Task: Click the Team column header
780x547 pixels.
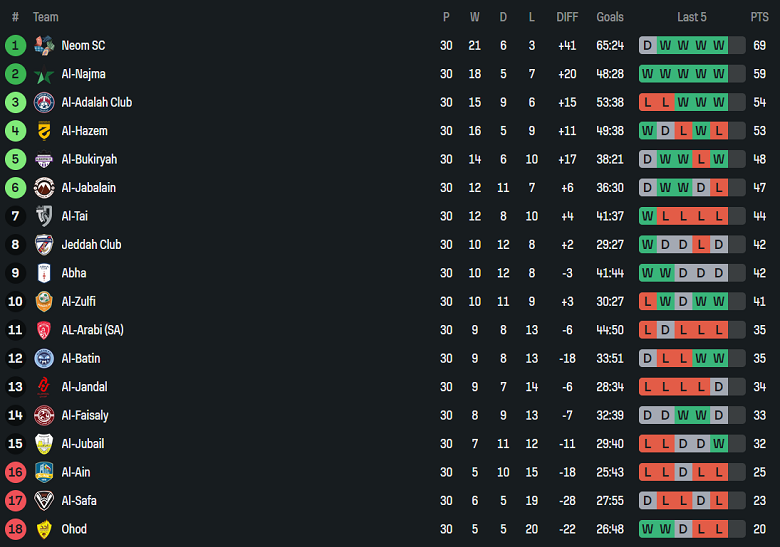Action: [46, 17]
